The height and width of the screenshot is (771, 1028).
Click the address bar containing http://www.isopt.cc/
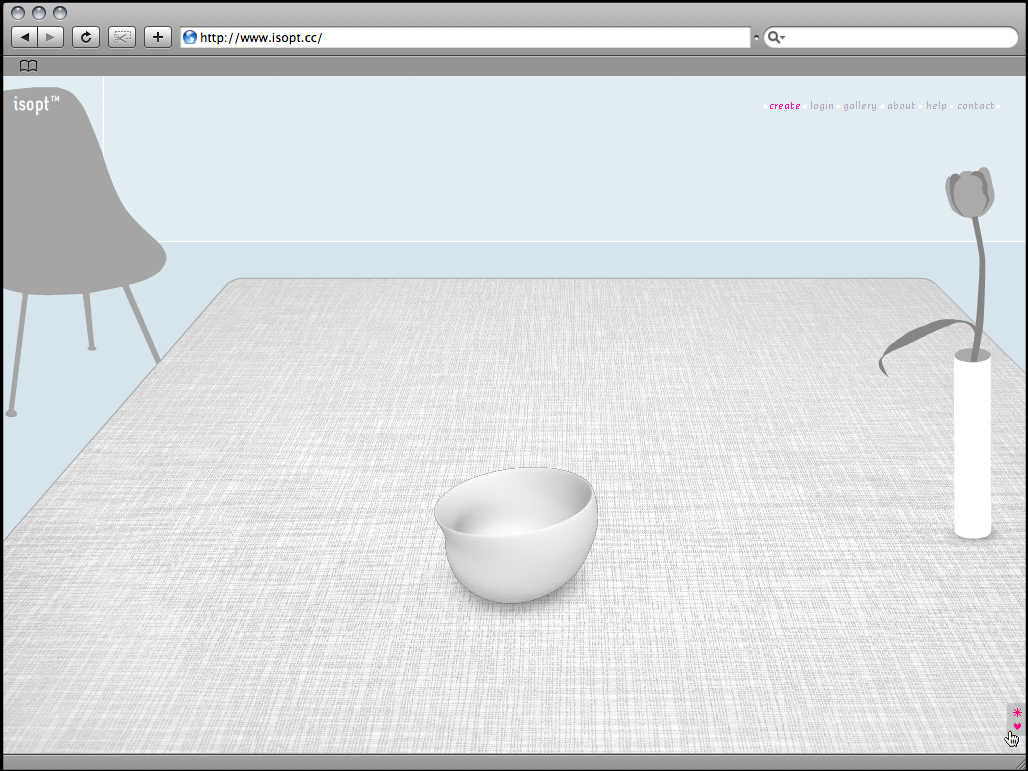[x=465, y=37]
